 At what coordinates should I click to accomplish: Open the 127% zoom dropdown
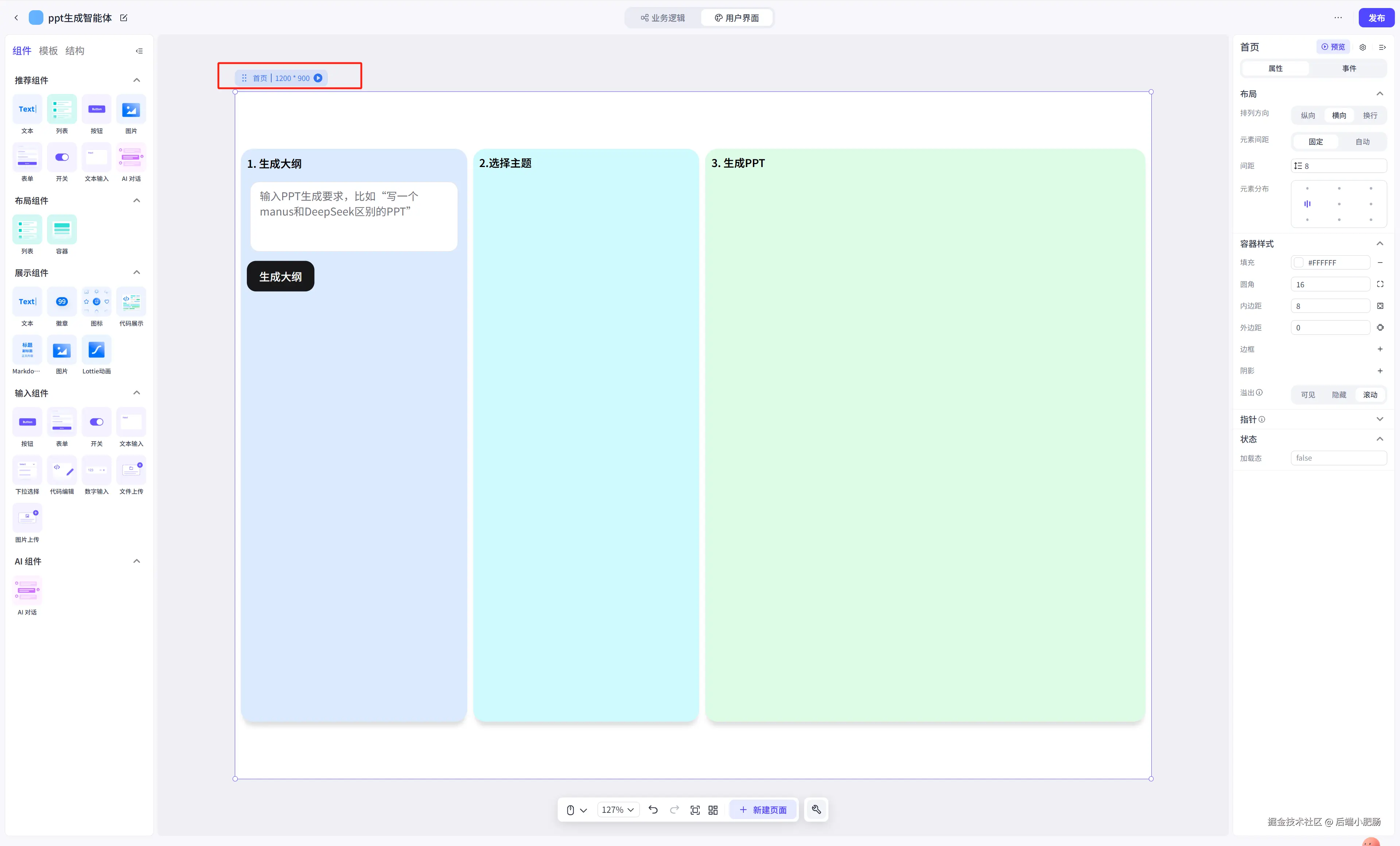click(618, 810)
